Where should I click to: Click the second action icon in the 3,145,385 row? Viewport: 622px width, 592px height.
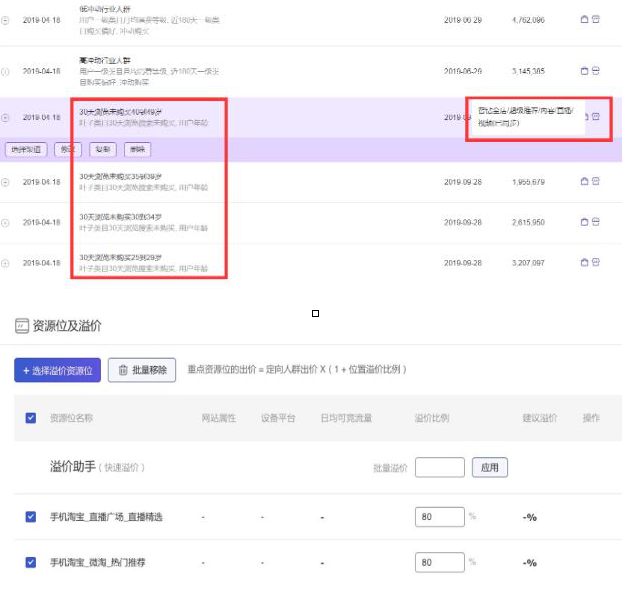click(596, 71)
